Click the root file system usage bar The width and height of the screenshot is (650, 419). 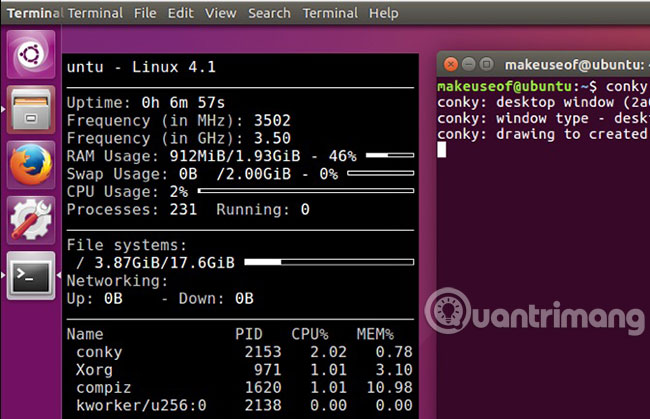point(329,262)
